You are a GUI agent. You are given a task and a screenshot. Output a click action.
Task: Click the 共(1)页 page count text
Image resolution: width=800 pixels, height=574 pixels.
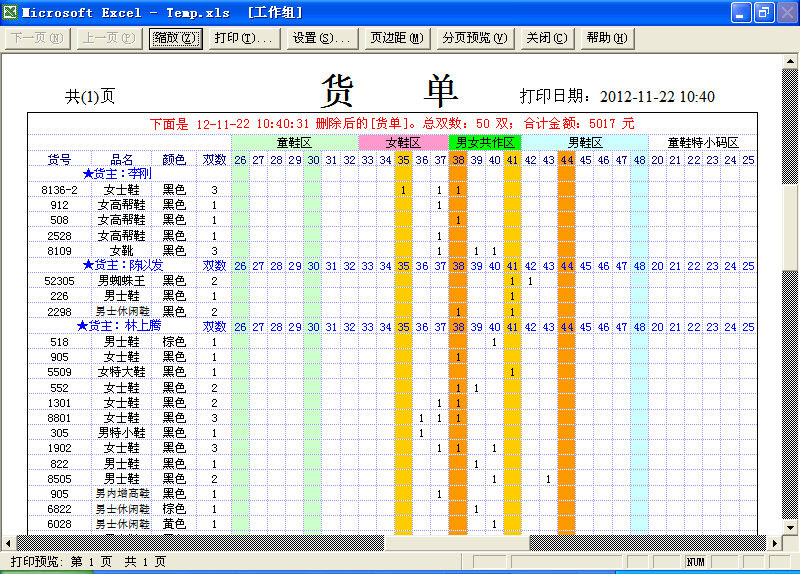click(90, 96)
